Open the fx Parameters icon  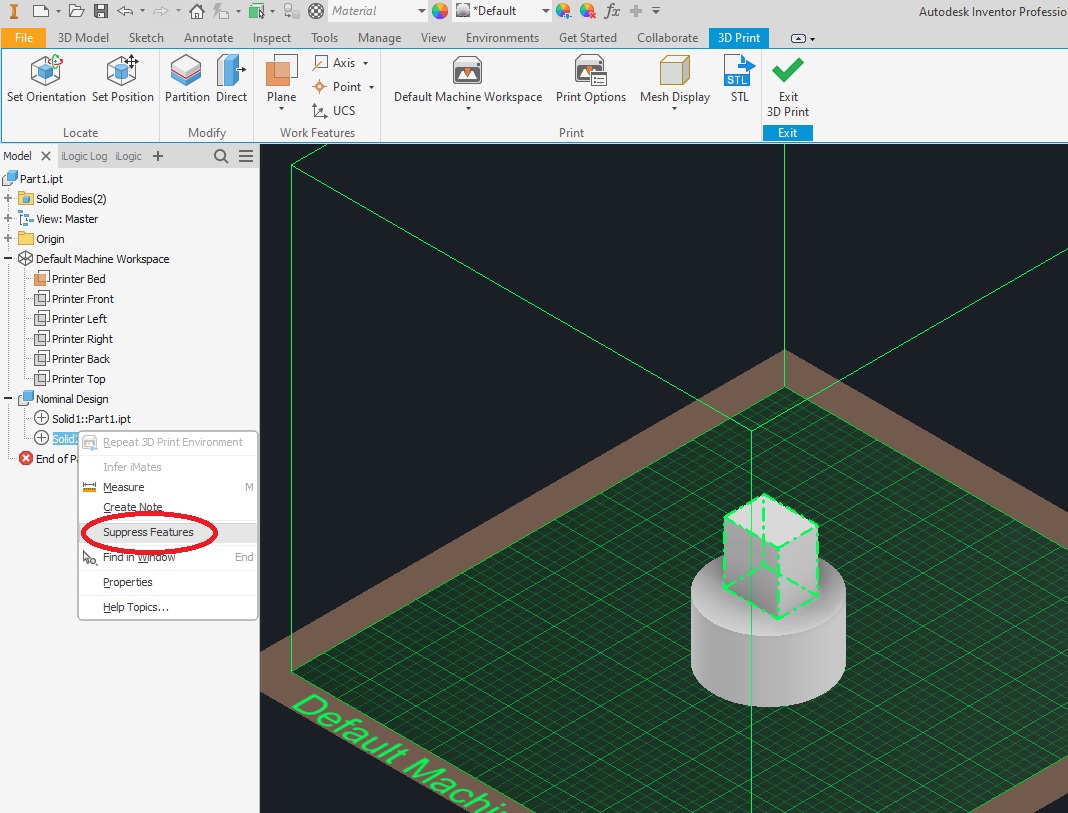tap(612, 11)
